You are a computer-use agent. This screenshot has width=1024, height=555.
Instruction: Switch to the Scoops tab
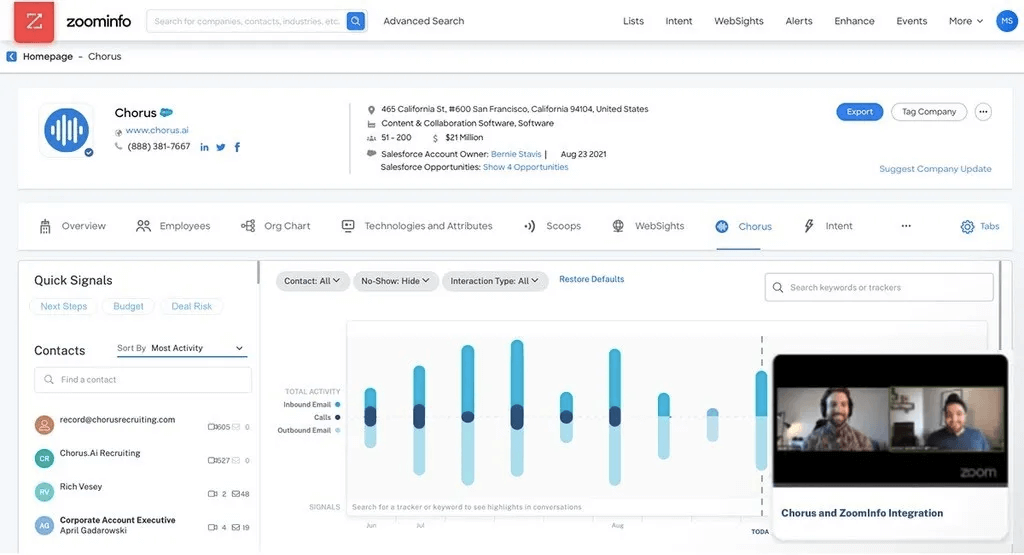click(x=552, y=226)
